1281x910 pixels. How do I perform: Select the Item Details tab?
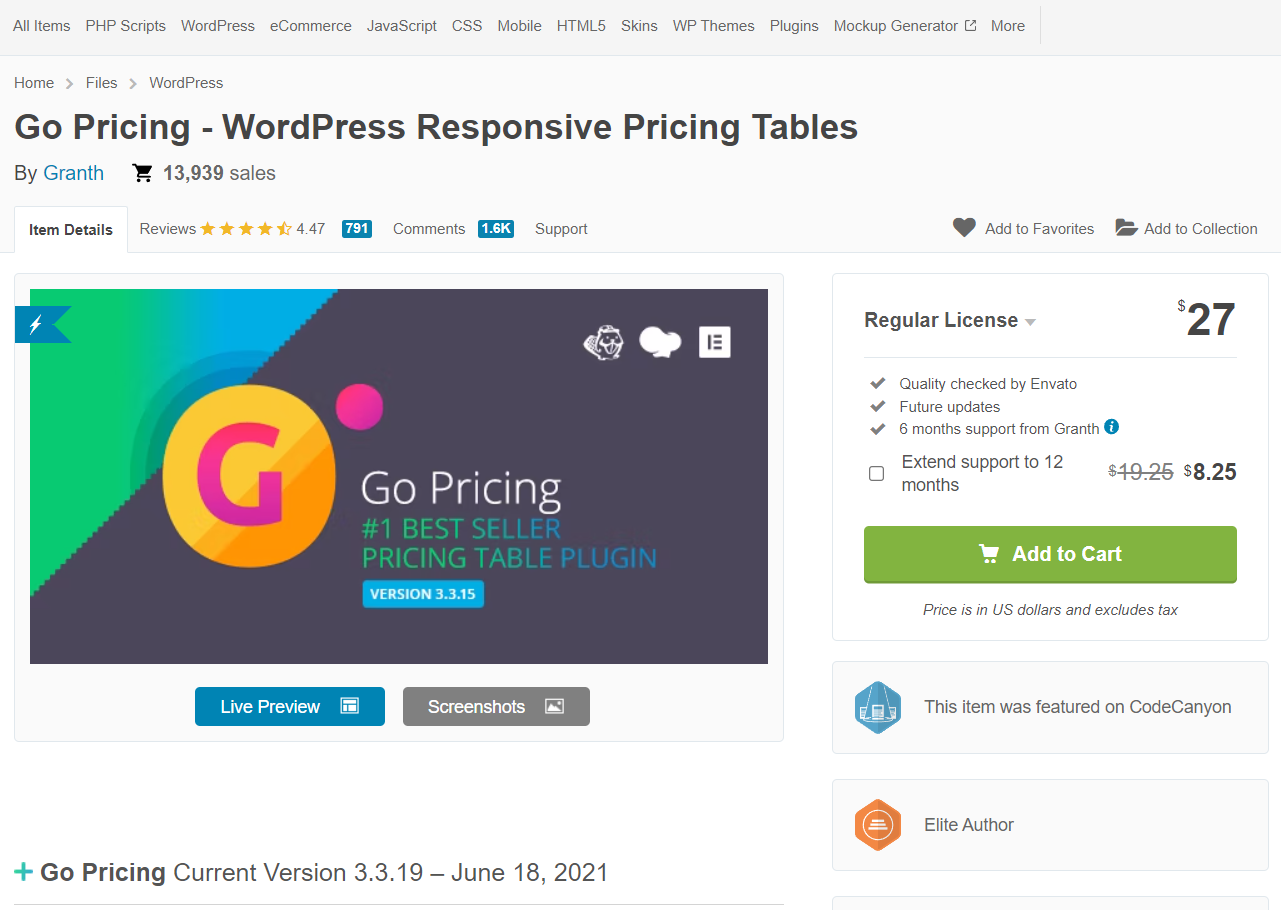[71, 229]
